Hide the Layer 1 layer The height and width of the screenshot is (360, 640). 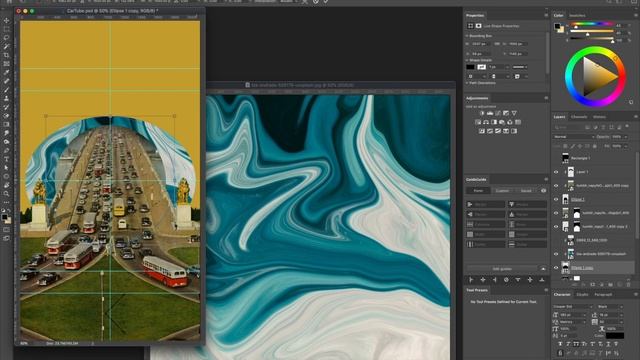(556, 172)
